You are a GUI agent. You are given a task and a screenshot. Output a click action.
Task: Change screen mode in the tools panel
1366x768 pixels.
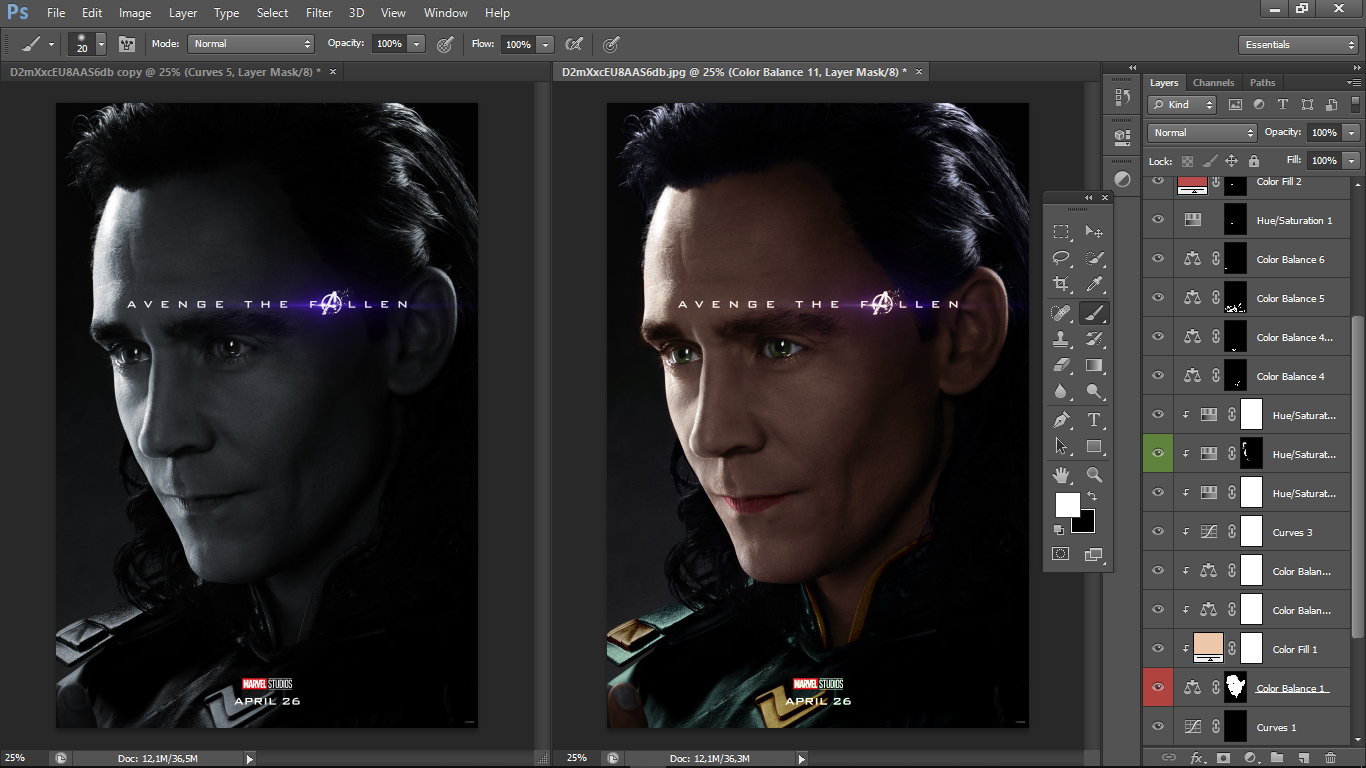pos(1094,554)
